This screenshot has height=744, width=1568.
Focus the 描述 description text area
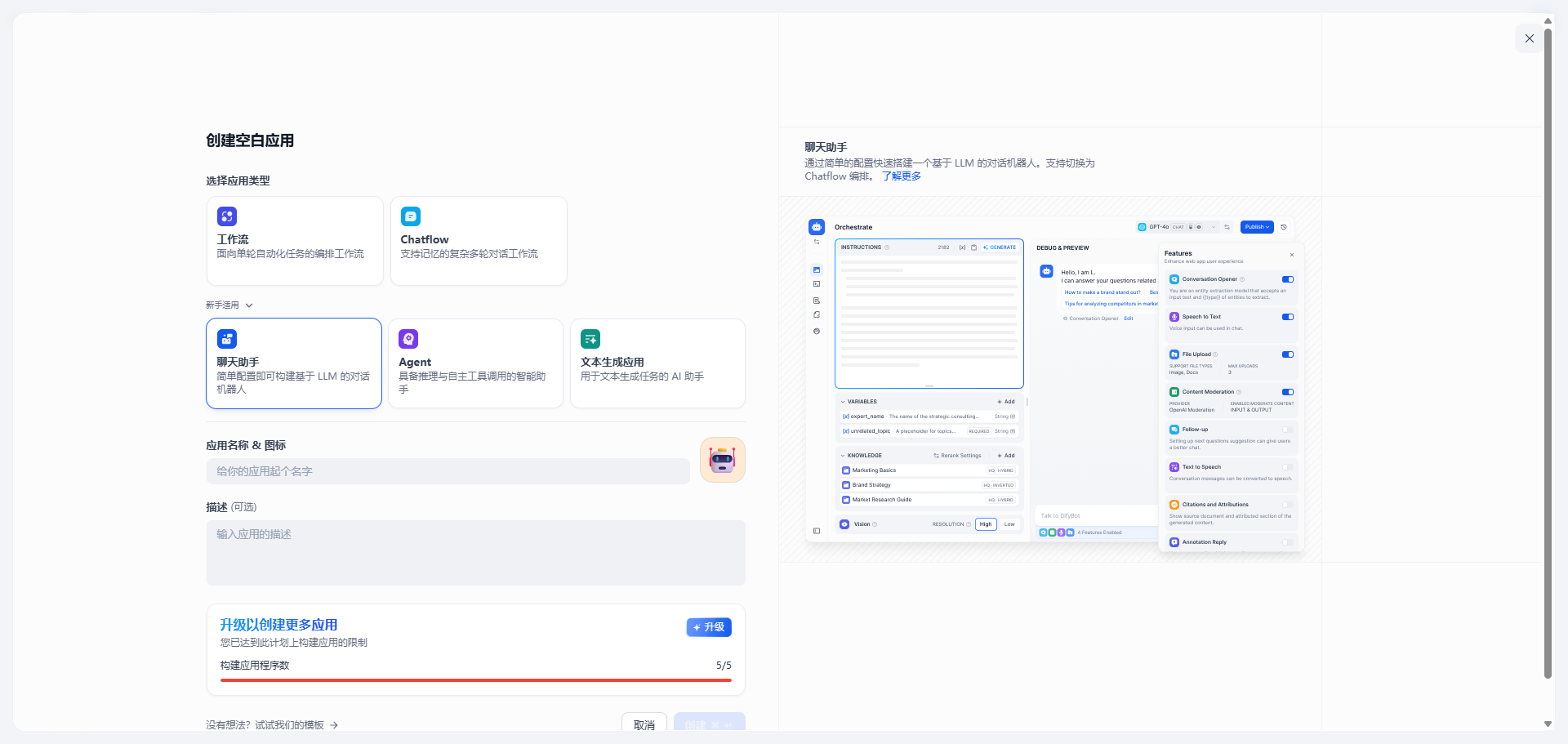click(475, 552)
